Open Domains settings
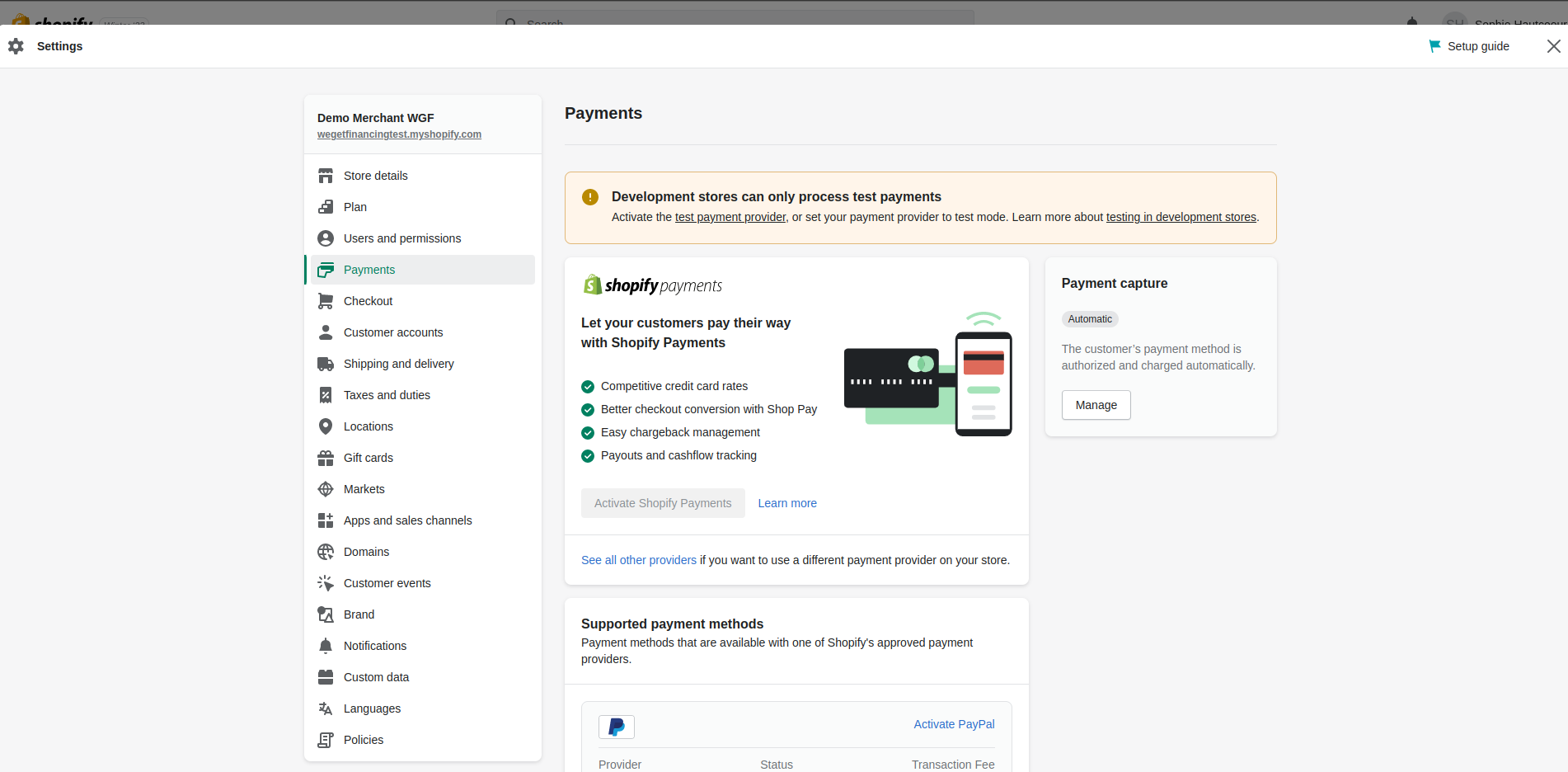This screenshot has height=772, width=1568. coord(423,552)
